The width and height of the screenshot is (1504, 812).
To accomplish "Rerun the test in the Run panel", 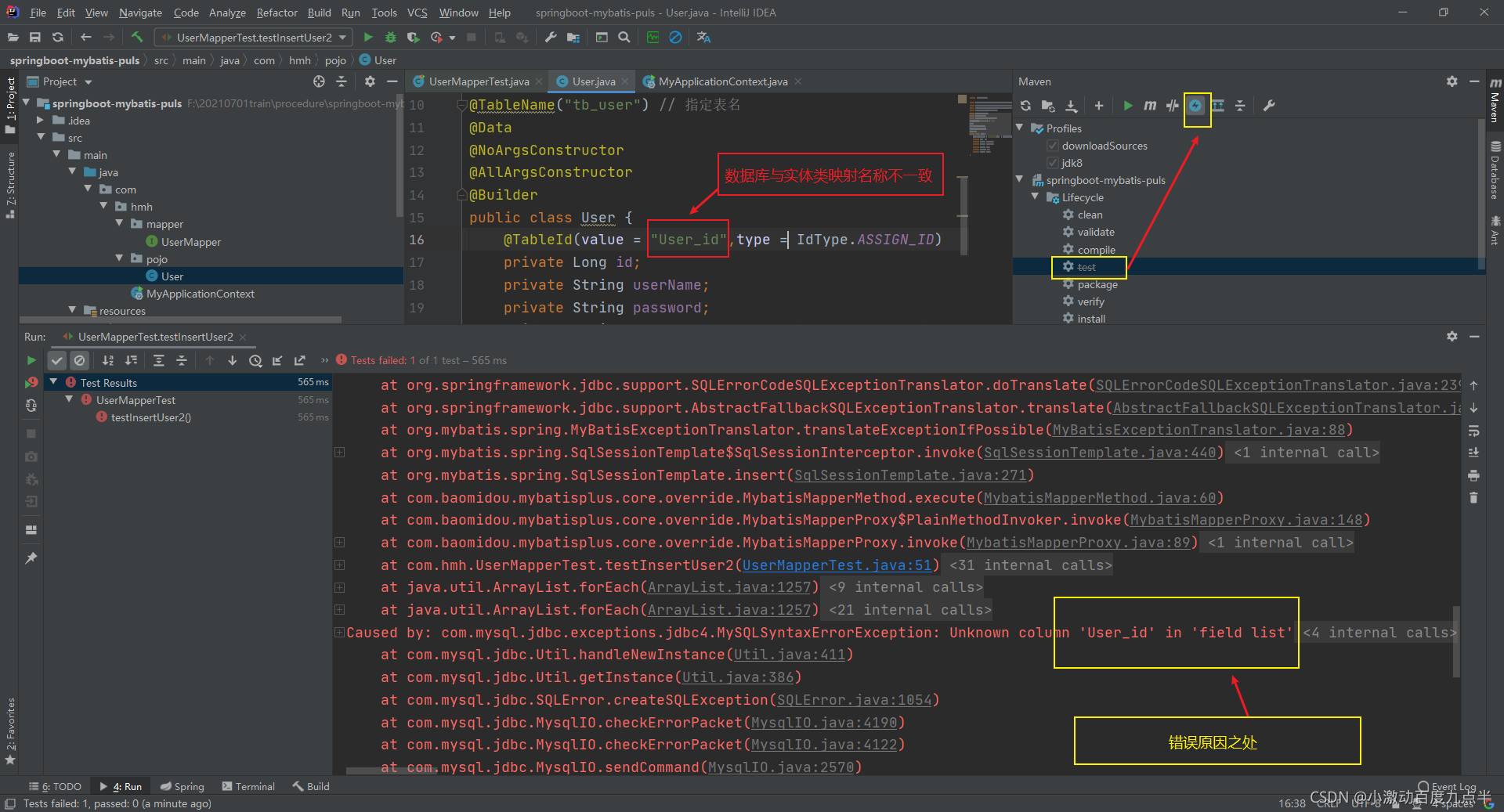I will click(x=31, y=360).
